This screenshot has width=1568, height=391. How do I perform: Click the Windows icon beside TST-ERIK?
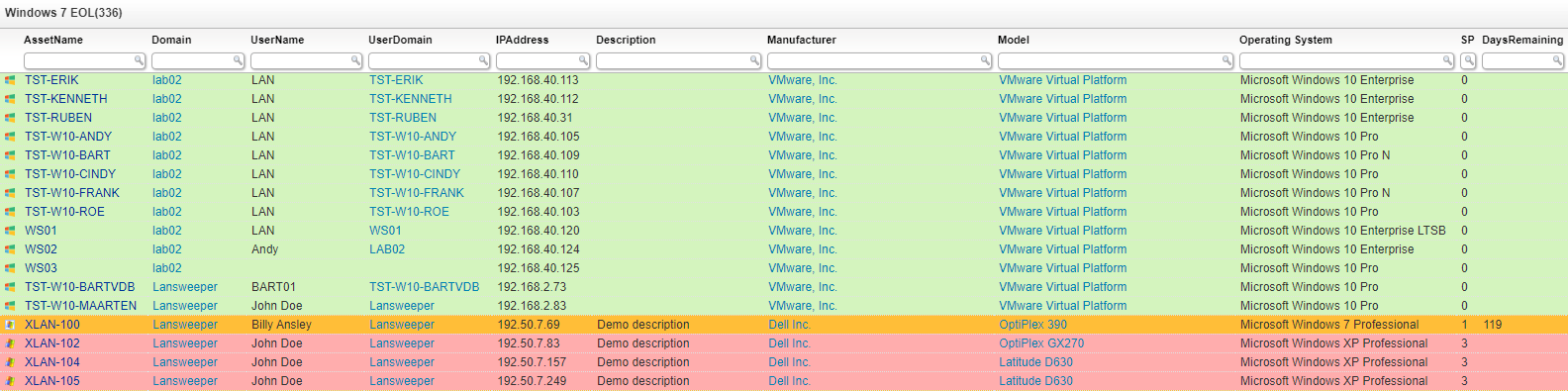[x=10, y=80]
